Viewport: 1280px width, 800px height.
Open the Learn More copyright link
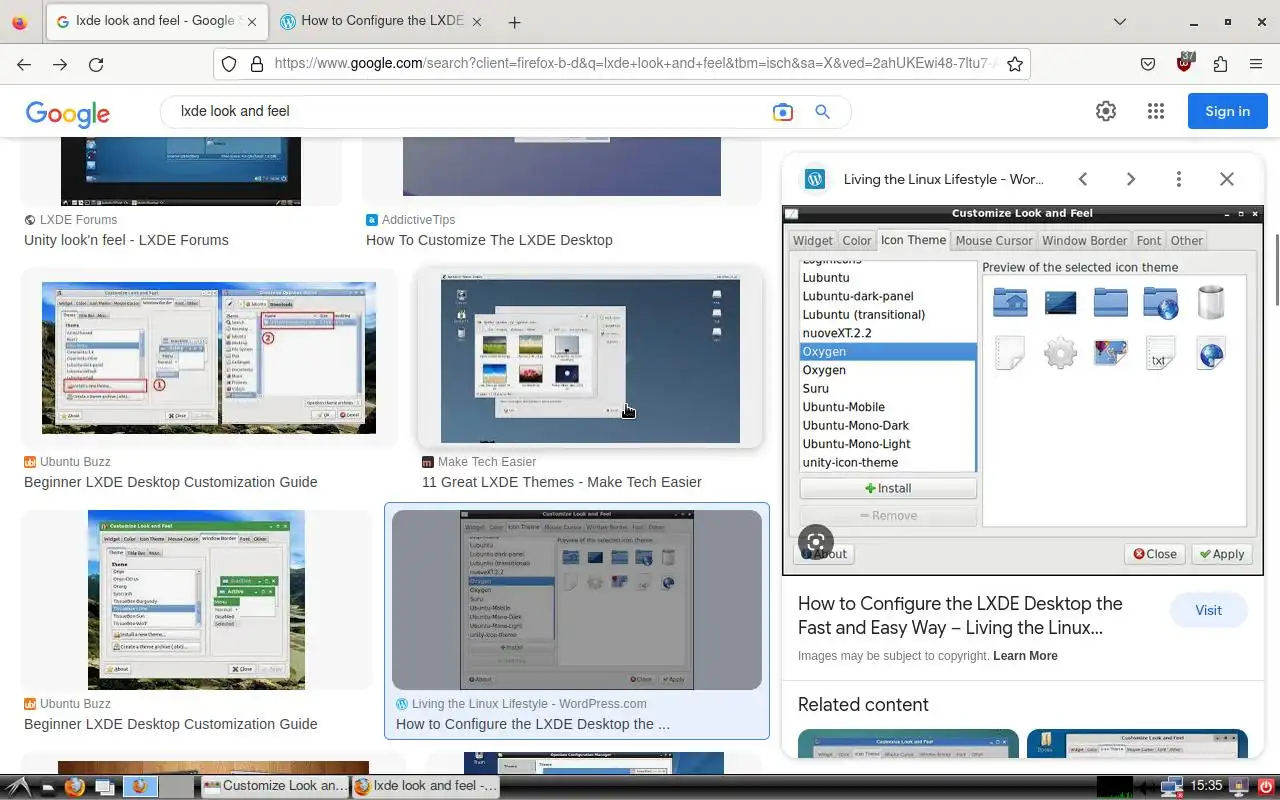(1025, 656)
